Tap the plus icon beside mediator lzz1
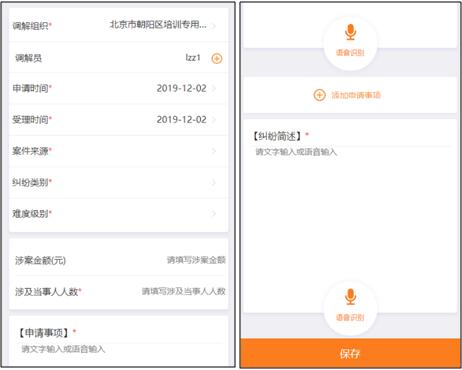The image size is (462, 370). click(x=217, y=59)
